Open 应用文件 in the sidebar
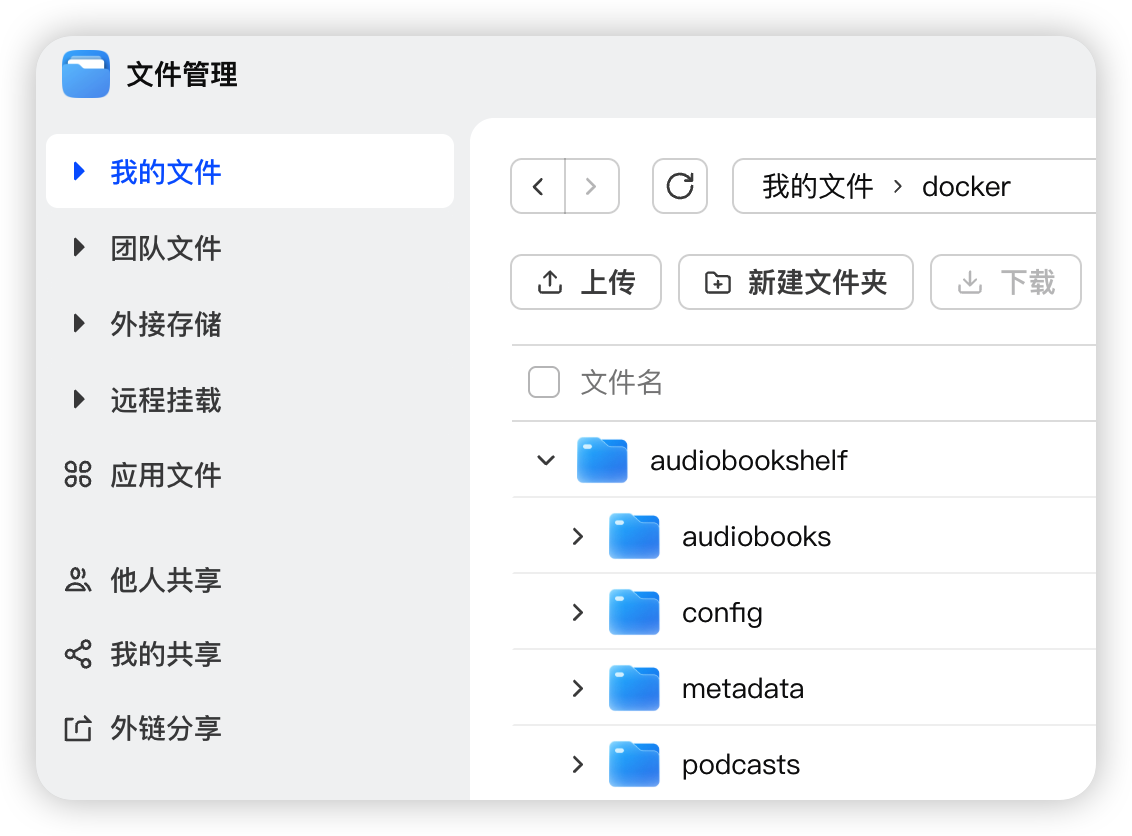 (165, 475)
